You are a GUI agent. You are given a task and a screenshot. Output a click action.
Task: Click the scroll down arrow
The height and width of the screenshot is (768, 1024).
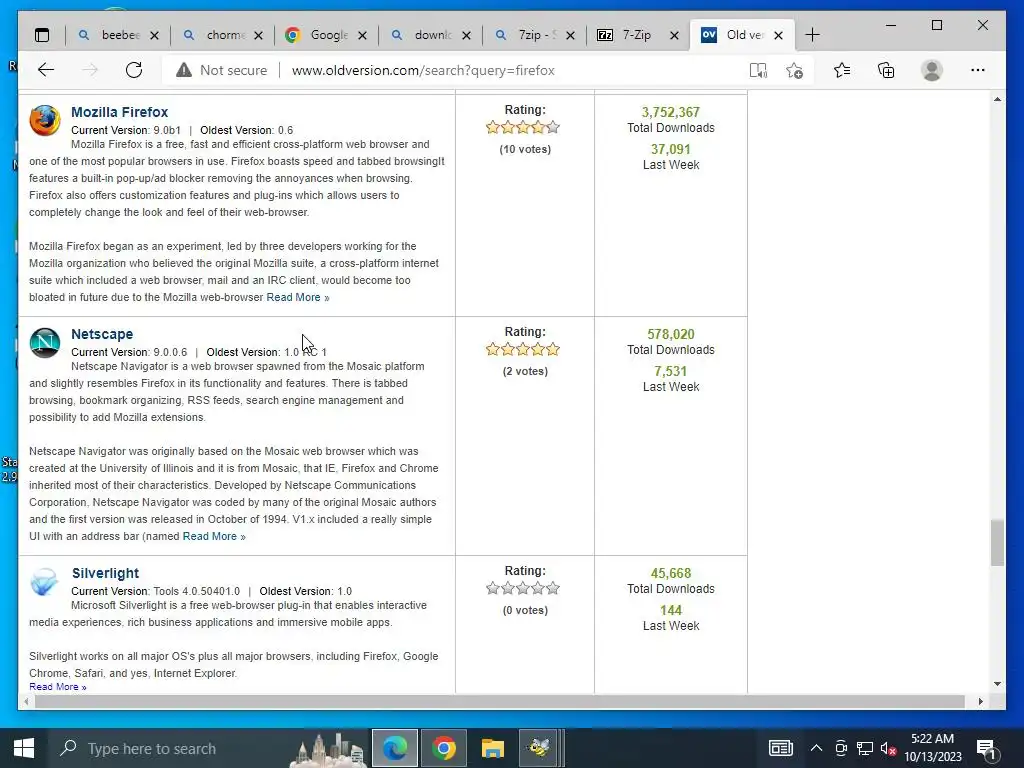click(997, 684)
